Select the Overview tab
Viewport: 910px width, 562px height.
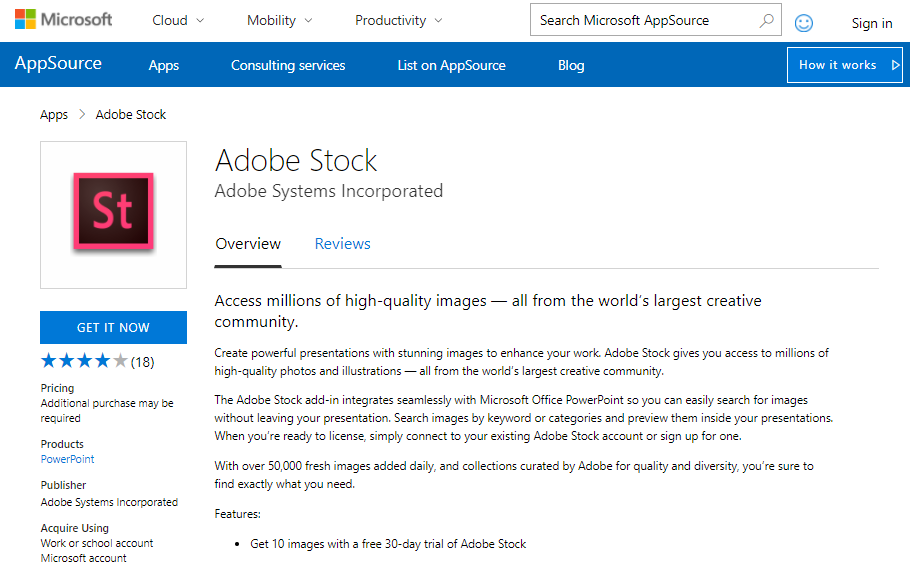point(248,244)
